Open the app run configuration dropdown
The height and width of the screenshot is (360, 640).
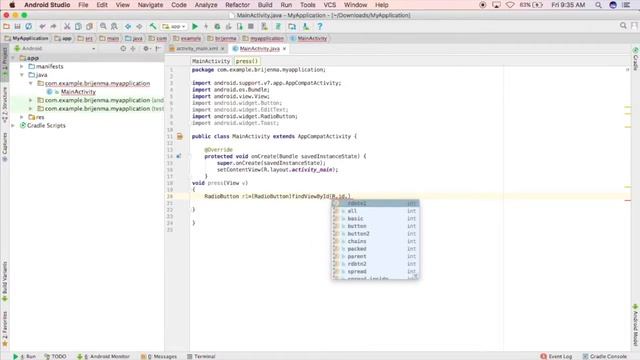pyautogui.click(x=174, y=27)
